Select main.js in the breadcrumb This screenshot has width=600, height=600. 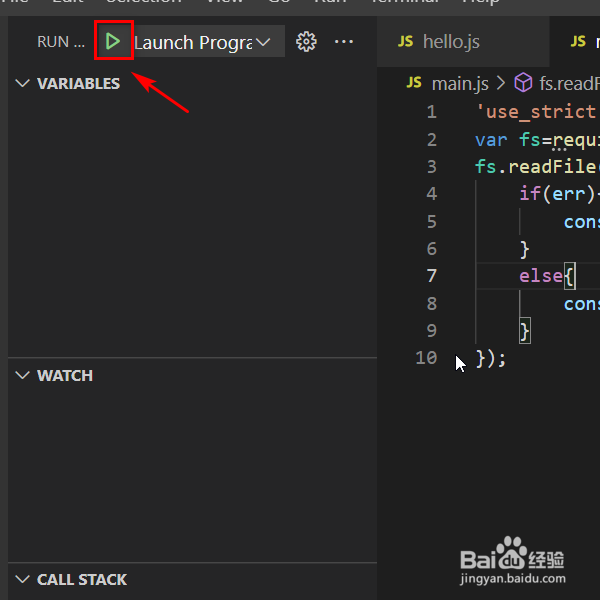(x=460, y=83)
